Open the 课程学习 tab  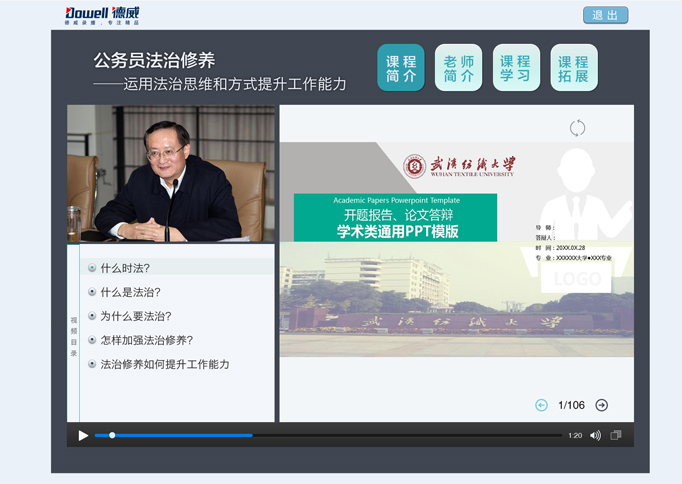coord(516,68)
